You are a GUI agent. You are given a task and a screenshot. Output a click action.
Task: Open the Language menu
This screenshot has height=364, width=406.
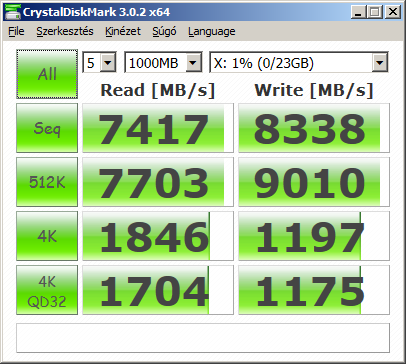(211, 31)
